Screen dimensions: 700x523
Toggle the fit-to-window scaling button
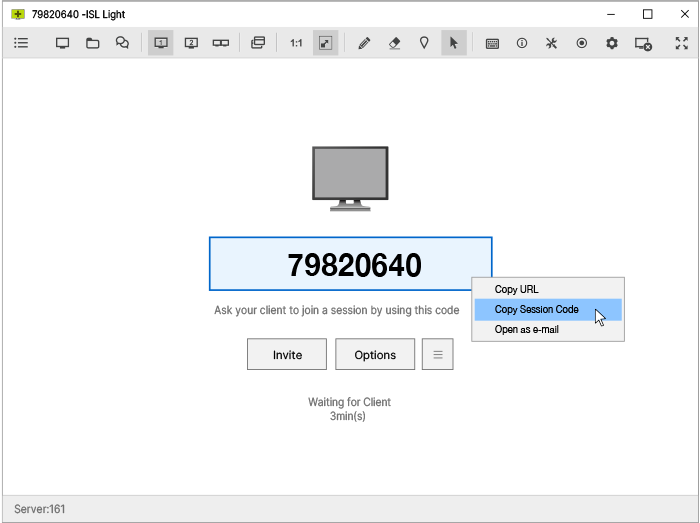325,44
